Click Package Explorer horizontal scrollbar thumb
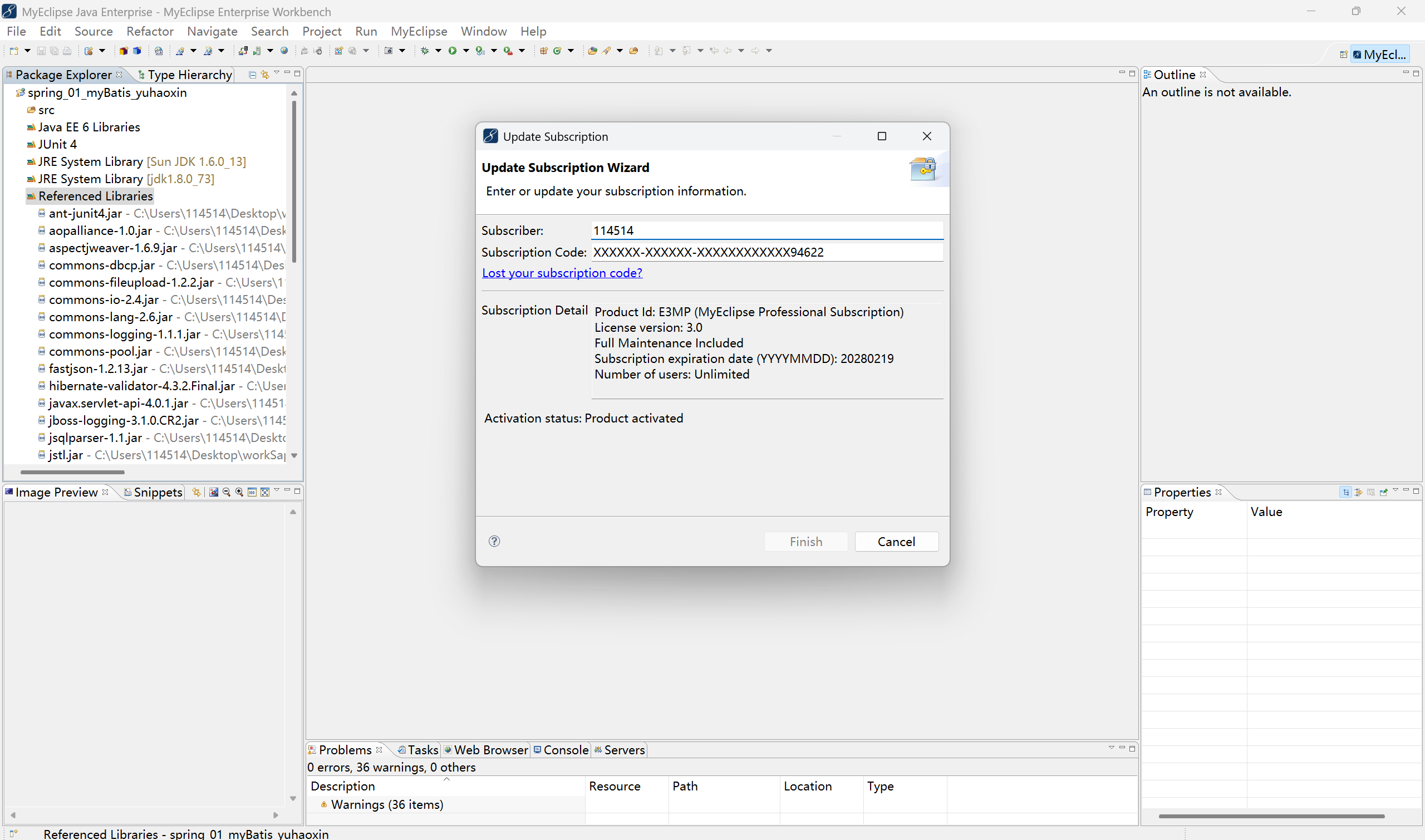The width and height of the screenshot is (1425, 840). 72,472
